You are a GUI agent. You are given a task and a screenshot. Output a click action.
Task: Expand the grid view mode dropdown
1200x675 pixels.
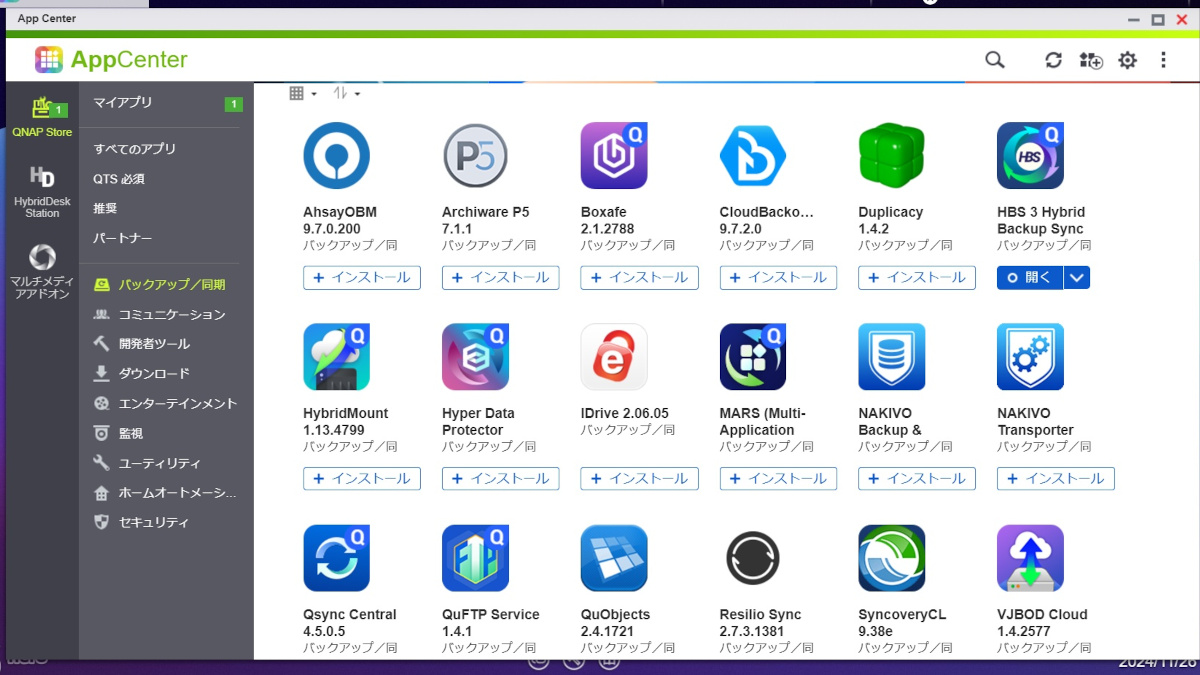tap(303, 93)
